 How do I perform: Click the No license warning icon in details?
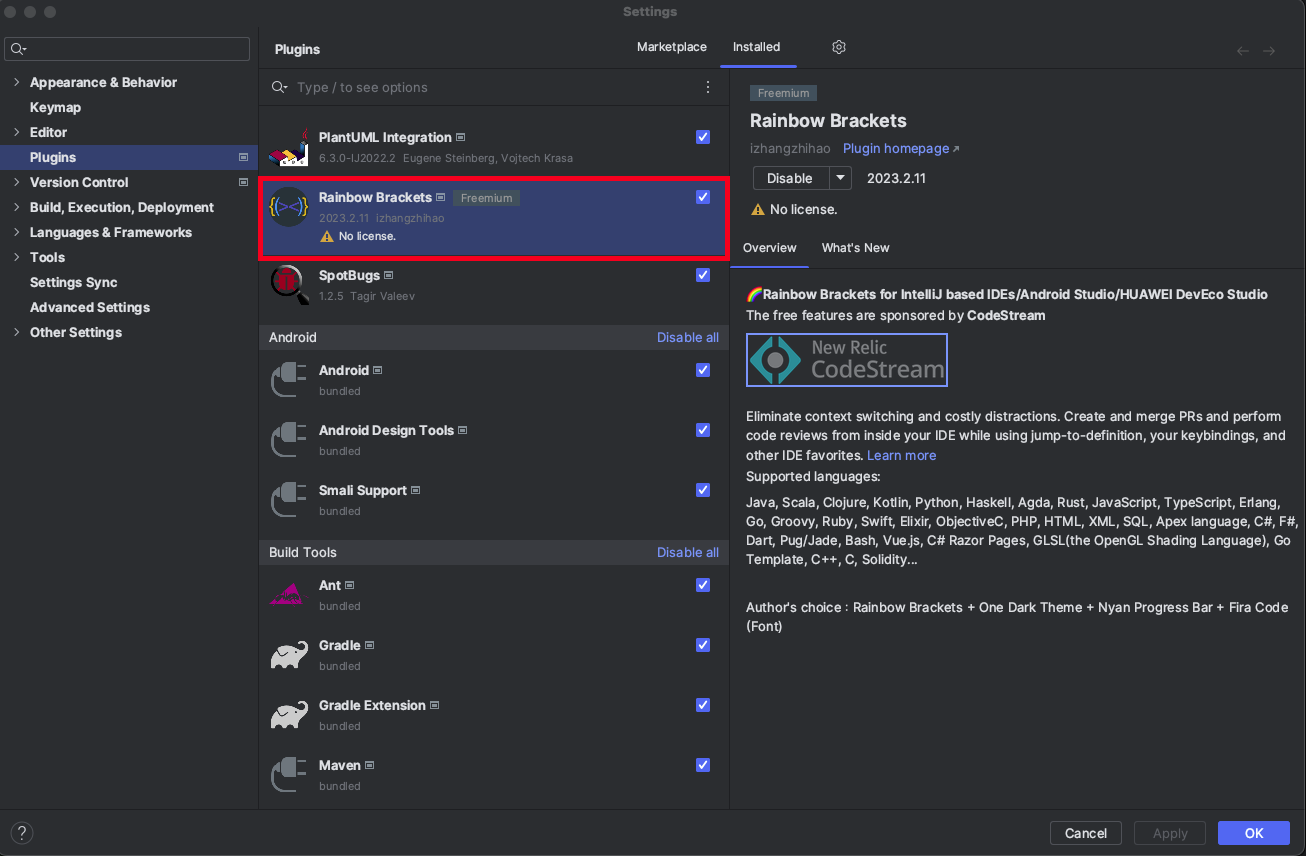758,209
